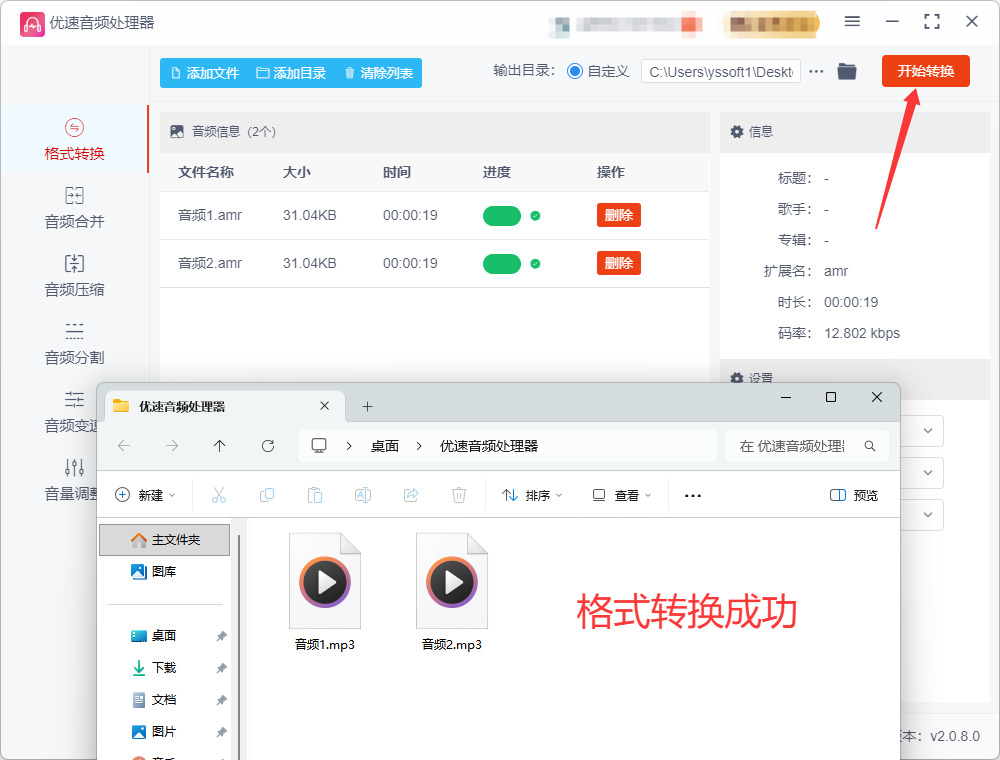Click the 清除列表 button
The width and height of the screenshot is (1000, 760).
tap(378, 73)
